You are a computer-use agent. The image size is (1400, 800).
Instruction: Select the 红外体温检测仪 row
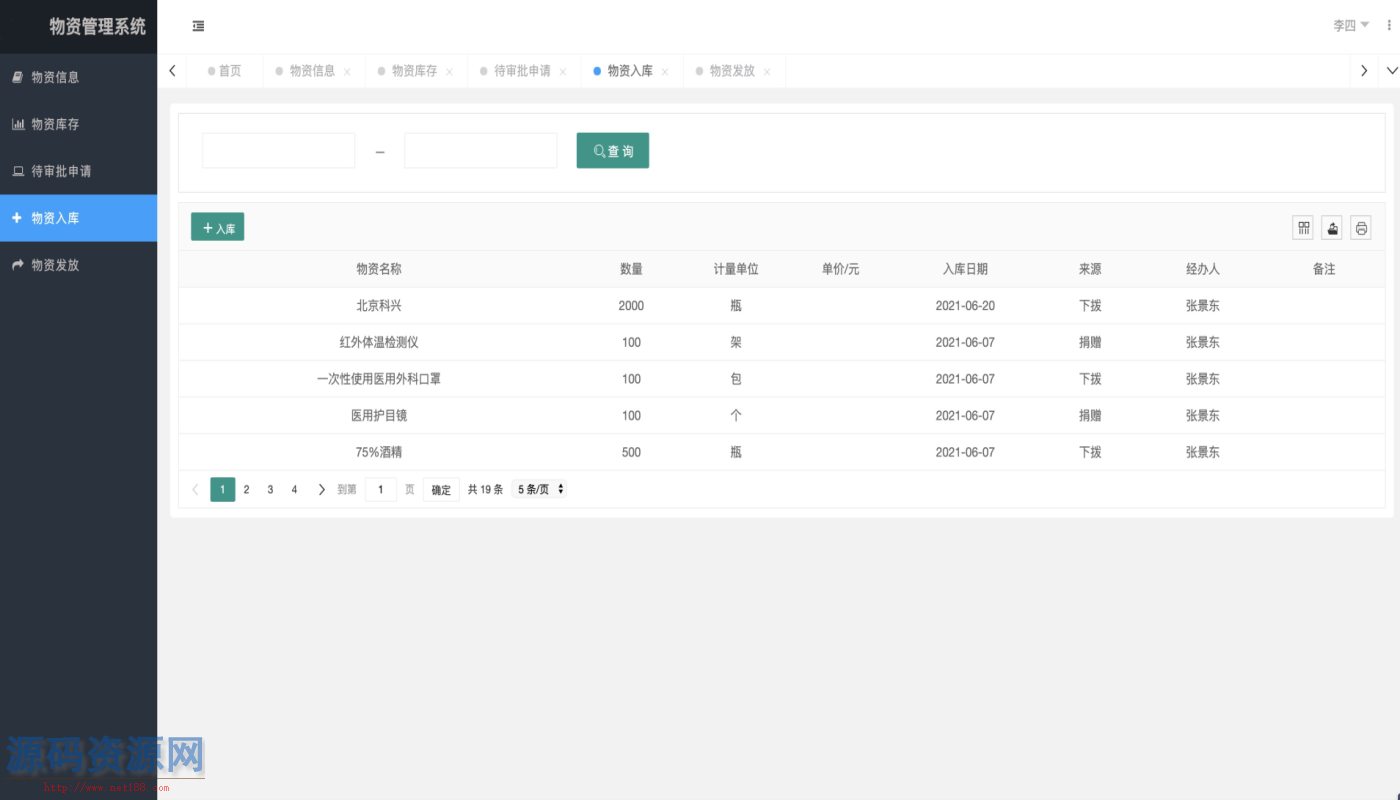pyautogui.click(x=782, y=342)
